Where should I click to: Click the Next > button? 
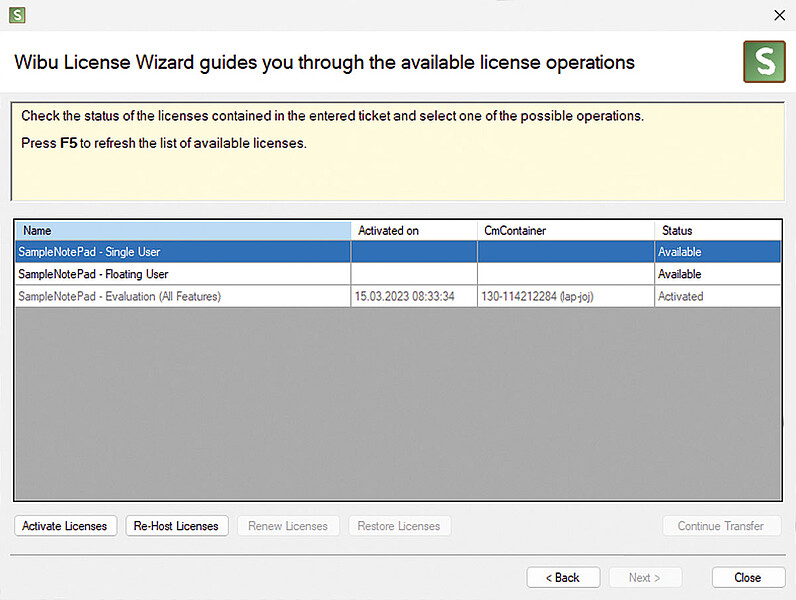click(x=645, y=578)
